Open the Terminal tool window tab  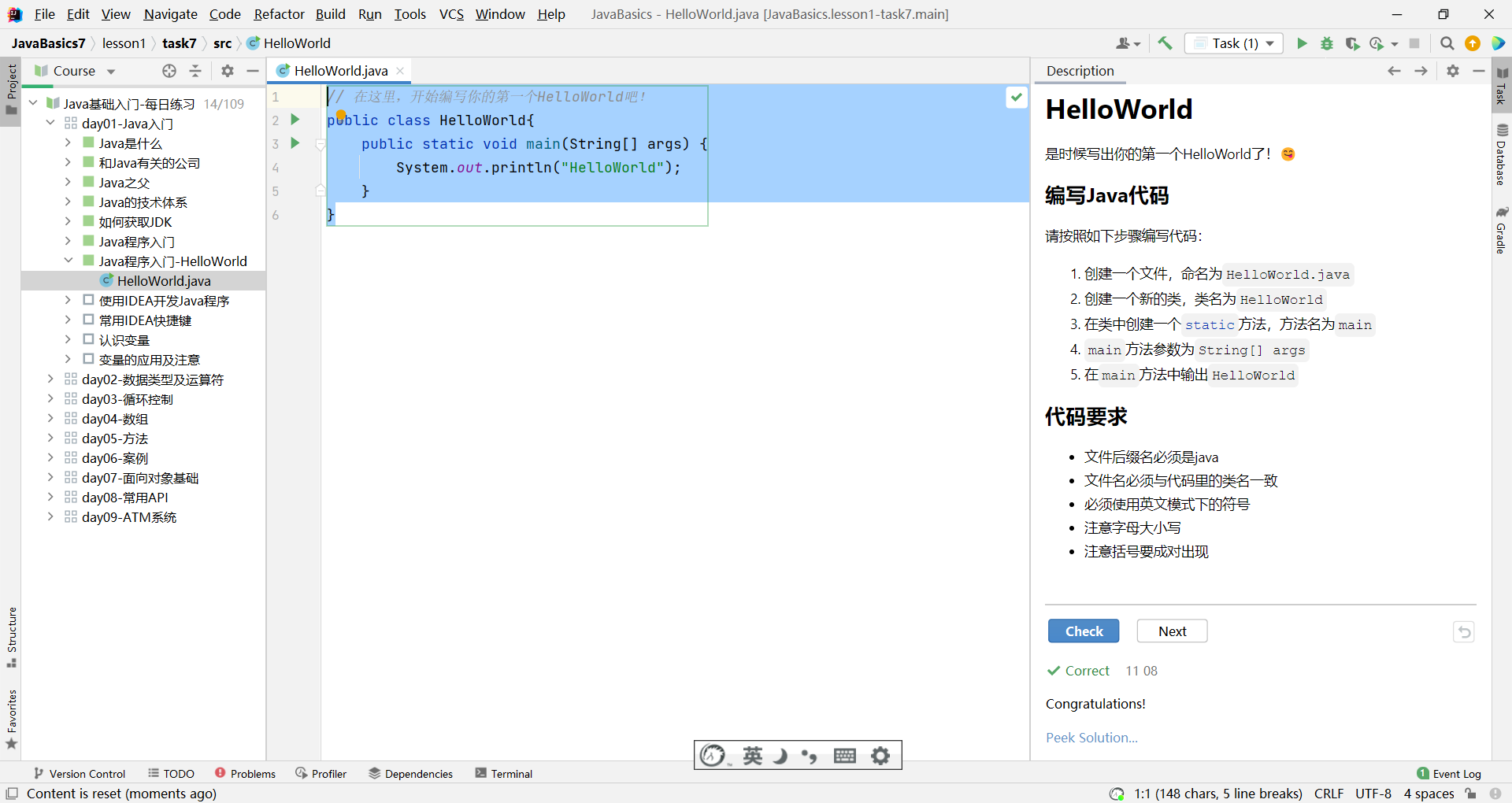(504, 774)
